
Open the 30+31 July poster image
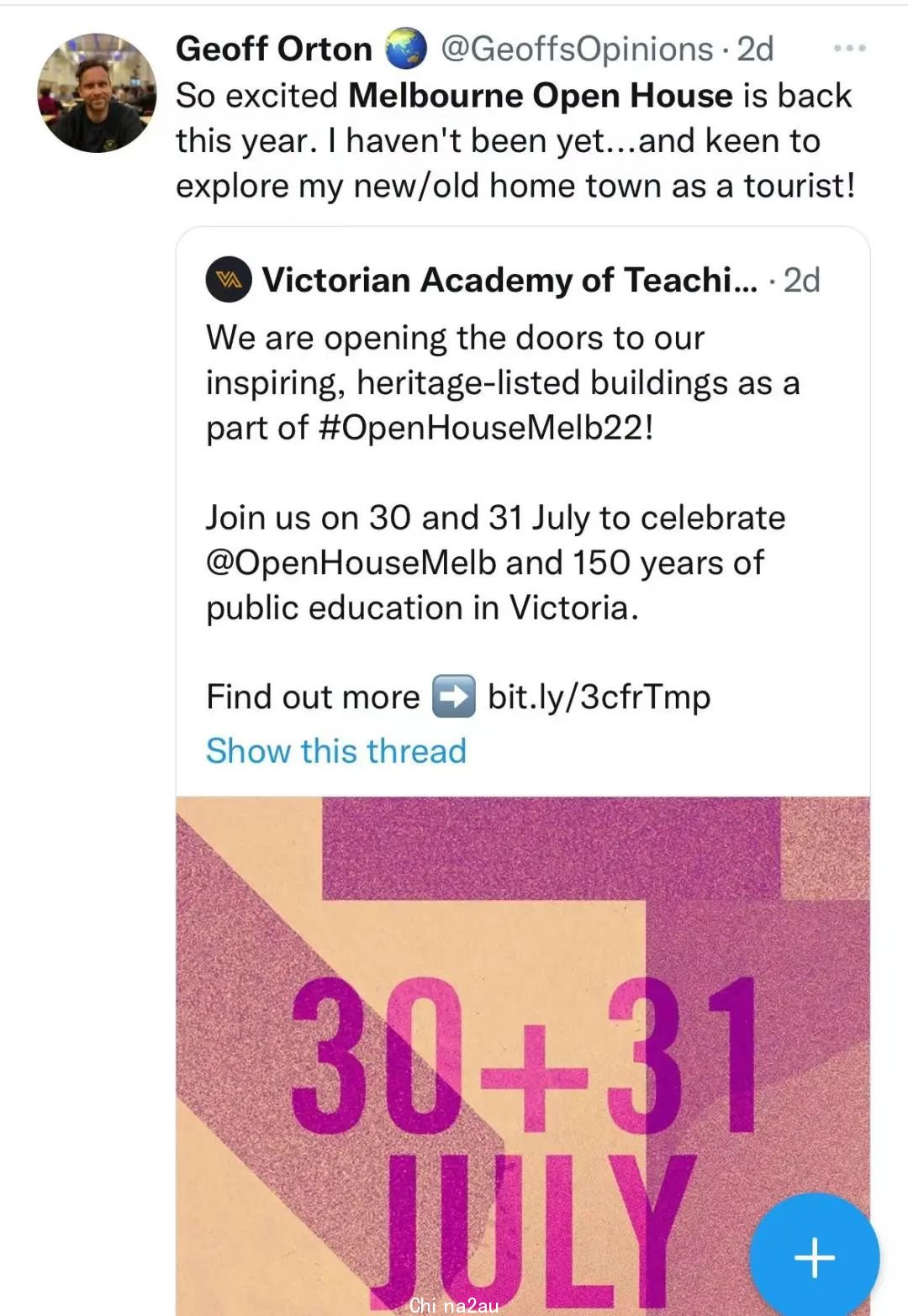click(x=523, y=1056)
